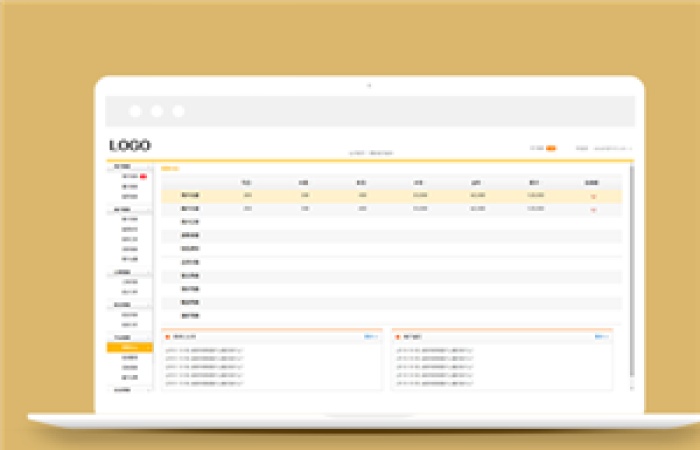Click the red icon in the second table row
Viewport: 700px width, 450px height.
pos(593,210)
